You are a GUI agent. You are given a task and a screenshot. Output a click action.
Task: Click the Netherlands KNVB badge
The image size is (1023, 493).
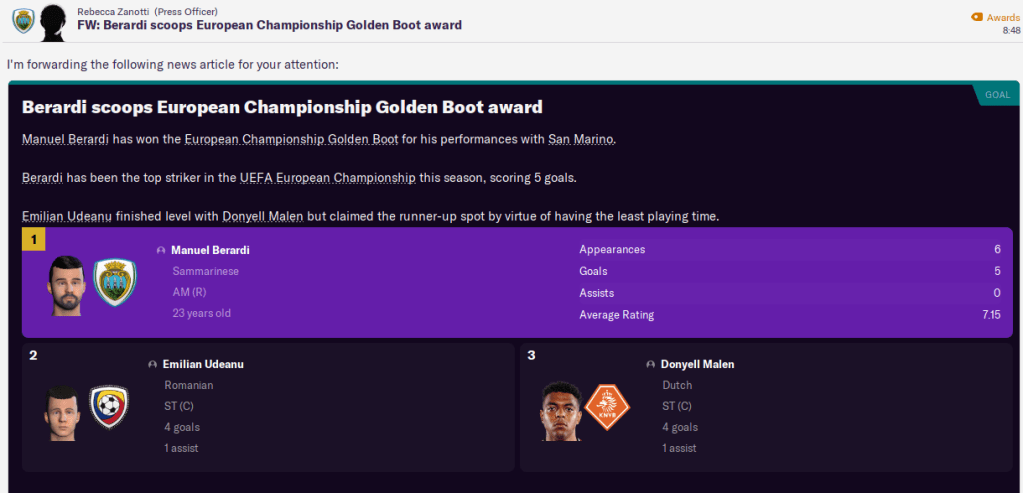pos(607,408)
